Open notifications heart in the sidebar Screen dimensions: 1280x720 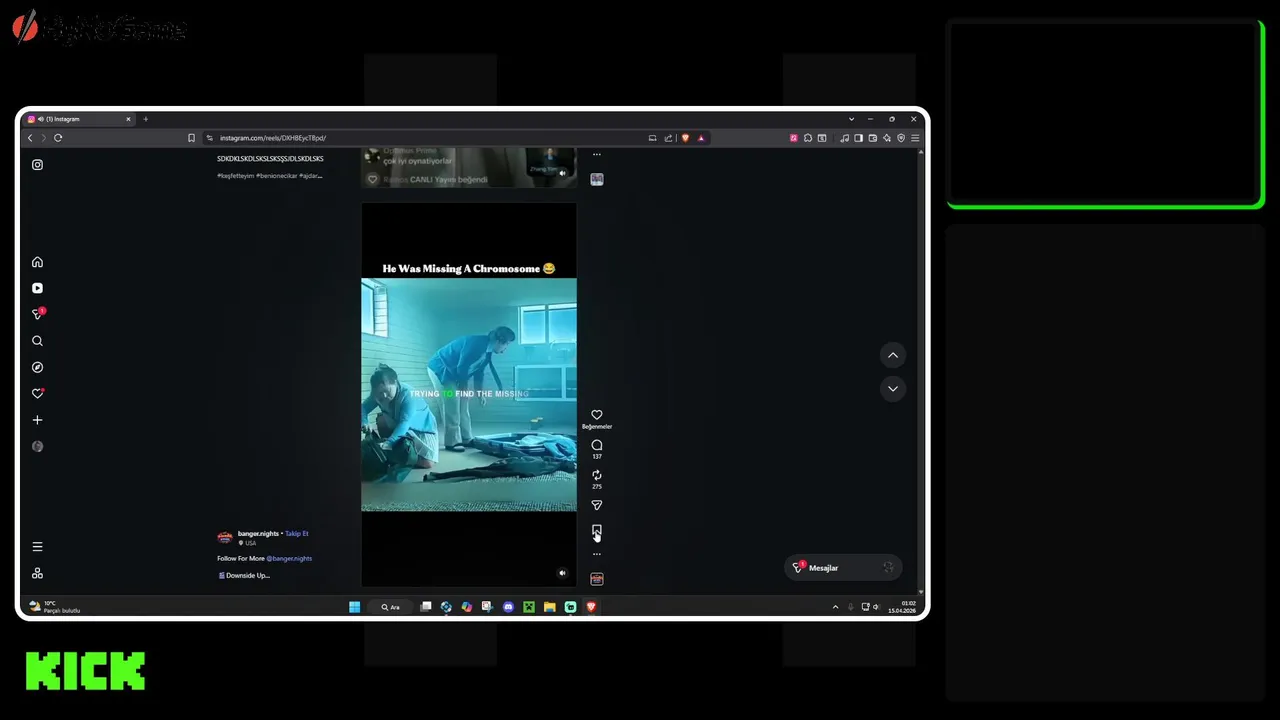[x=37, y=394]
